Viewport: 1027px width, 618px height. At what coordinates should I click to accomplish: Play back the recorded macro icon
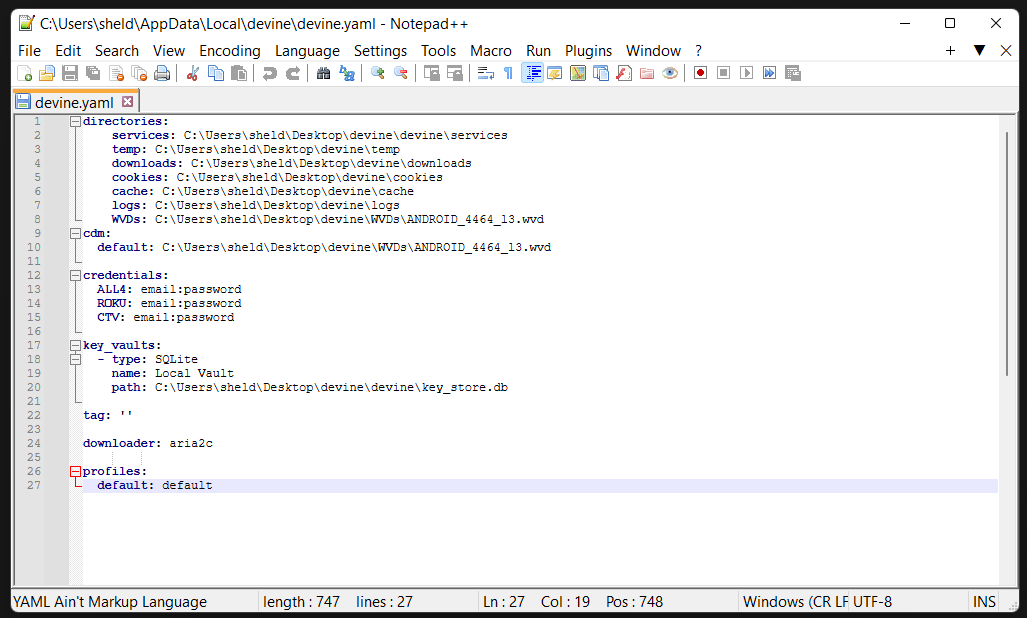click(746, 73)
